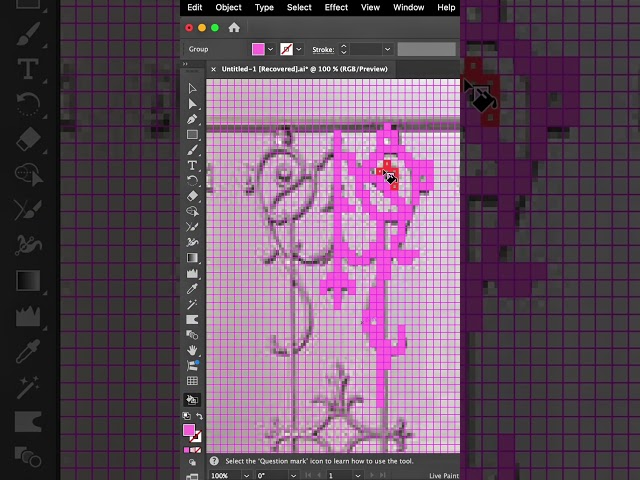Image resolution: width=640 pixels, height=480 pixels.
Task: Open the Select menu
Action: click(x=299, y=7)
